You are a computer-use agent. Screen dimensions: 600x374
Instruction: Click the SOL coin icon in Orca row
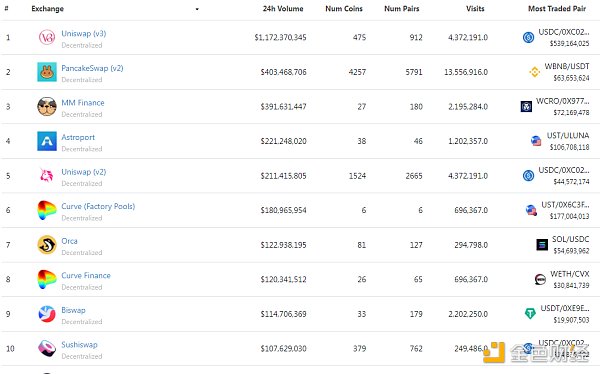[542, 245]
